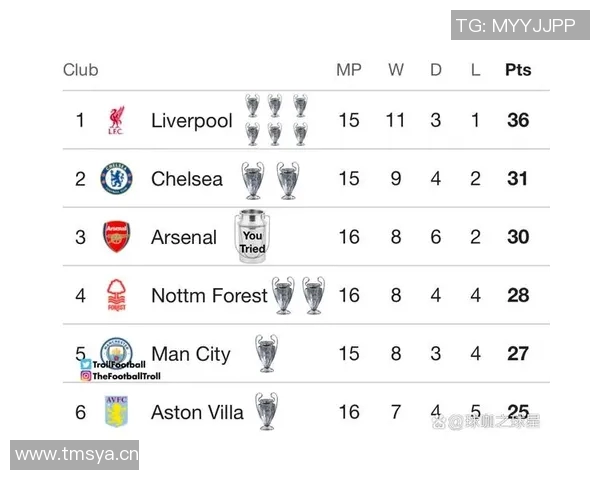Click the trophy icon beside Man City
This screenshot has width=600, height=480.
point(266,353)
